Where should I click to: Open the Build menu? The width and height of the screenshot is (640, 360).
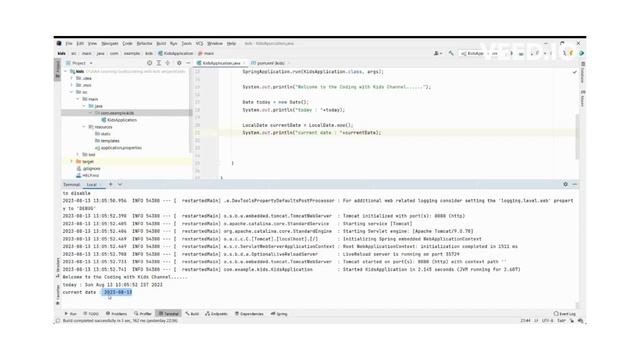[161, 43]
